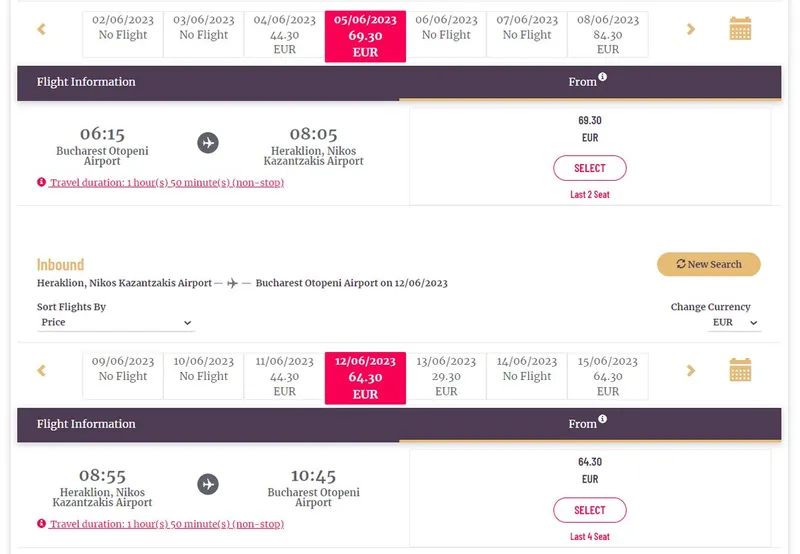Go to next inbound dates arrow
The width and height of the screenshot is (800, 554).
(x=691, y=370)
